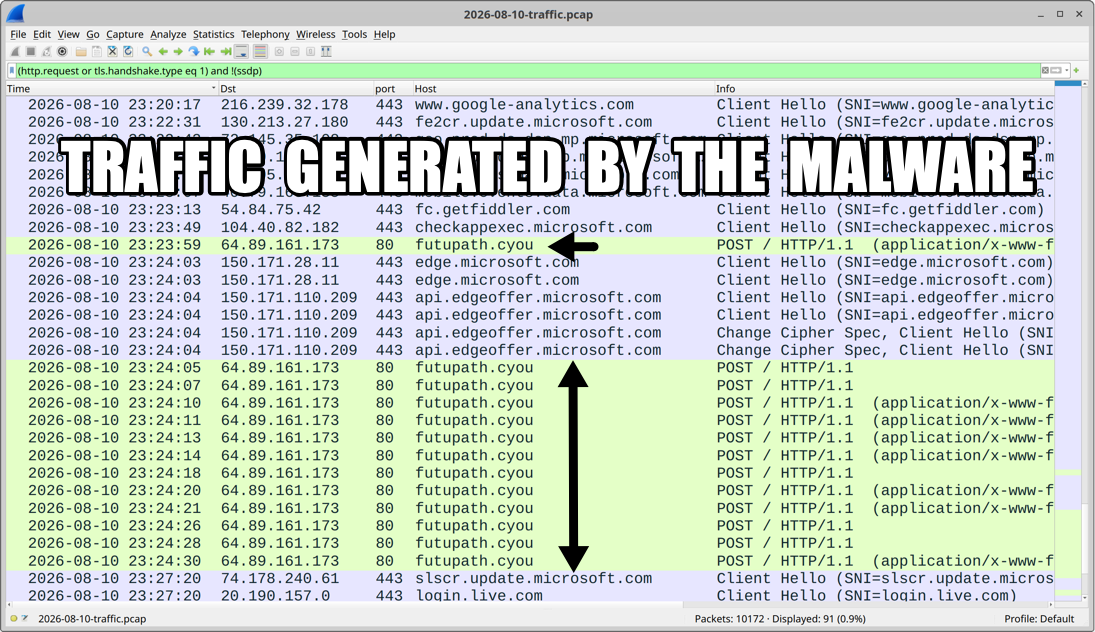Go back in packet history arrow

(x=163, y=52)
